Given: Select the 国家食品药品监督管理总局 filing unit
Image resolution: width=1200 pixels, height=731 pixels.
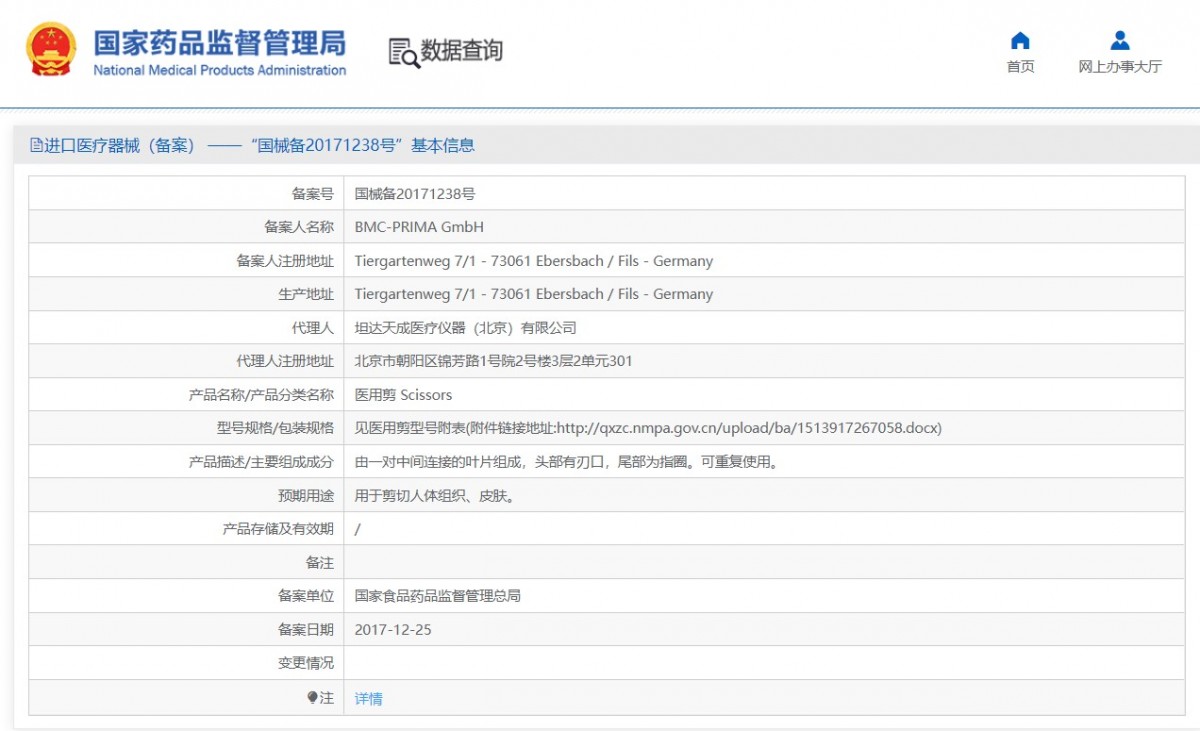Looking at the screenshot, I should click(438, 596).
